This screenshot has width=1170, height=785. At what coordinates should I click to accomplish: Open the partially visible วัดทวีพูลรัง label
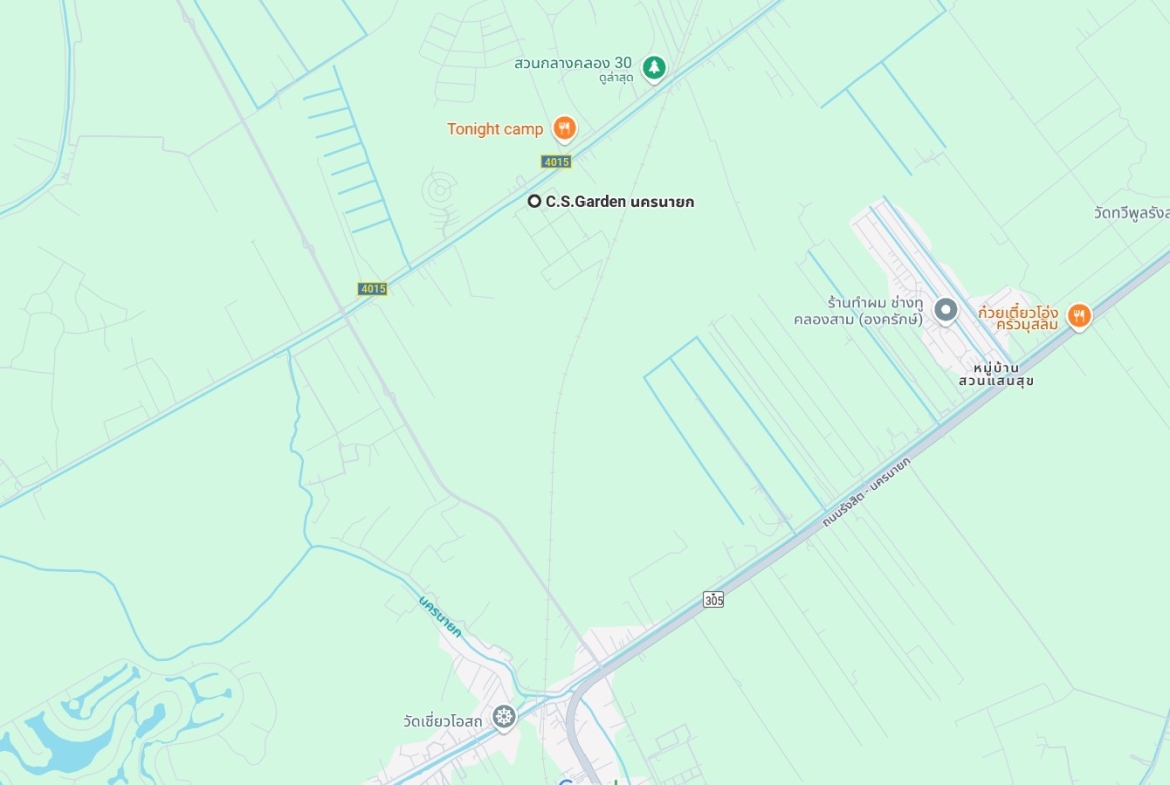[1131, 213]
